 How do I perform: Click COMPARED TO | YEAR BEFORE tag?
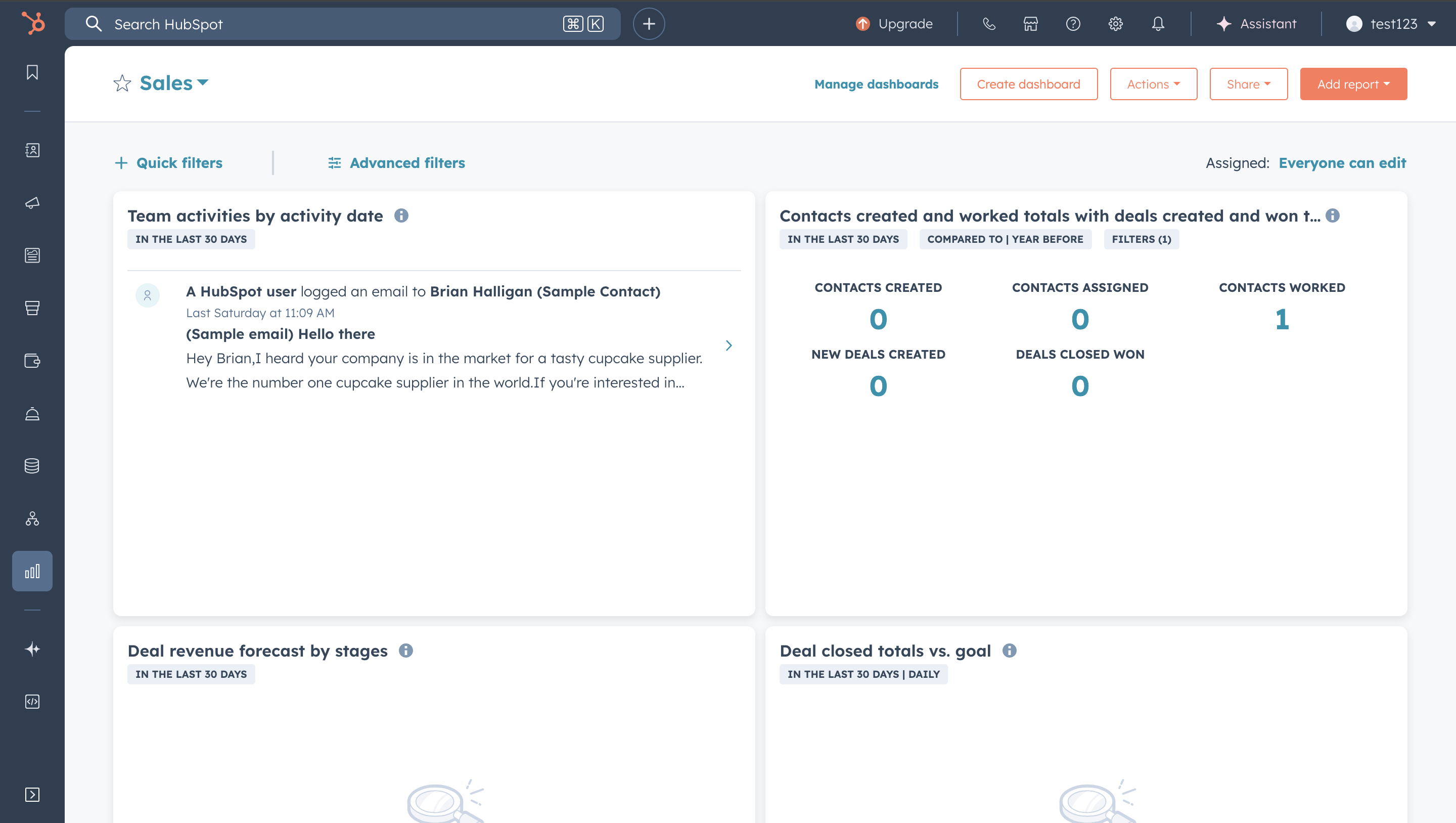(x=1005, y=239)
